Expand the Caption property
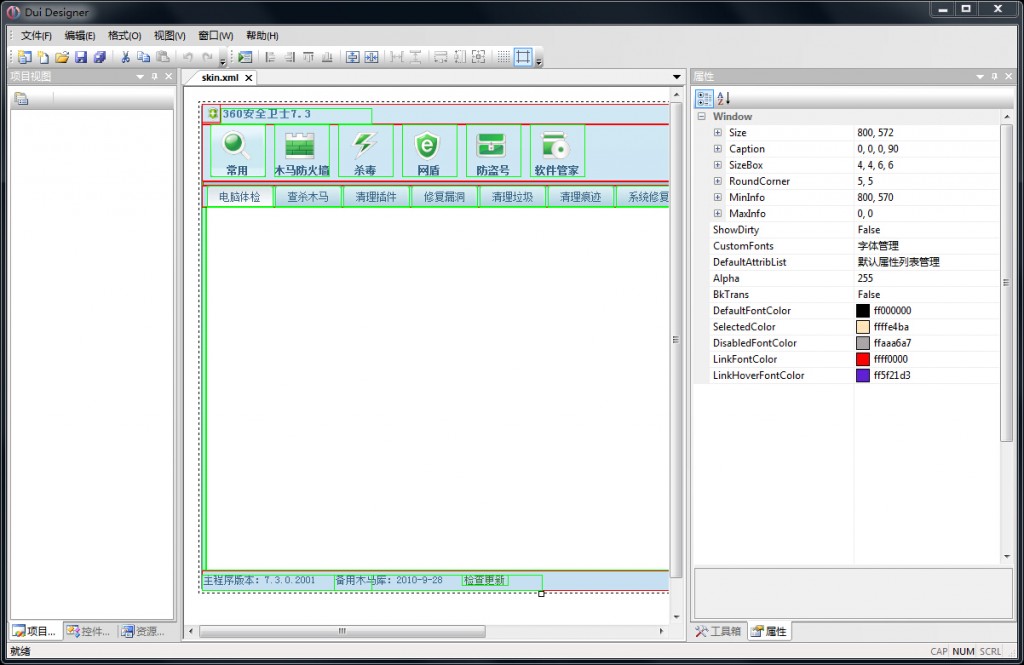 point(718,149)
